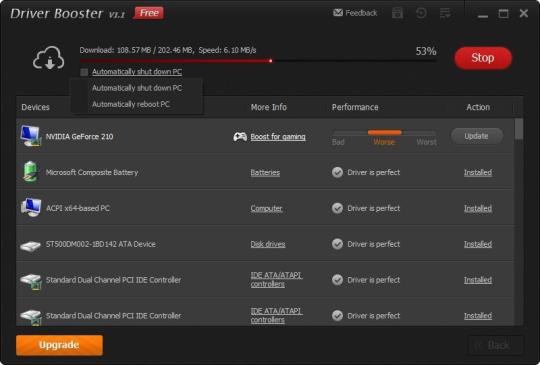
Task: Click the restore history icon in title bar
Action: 421,13
